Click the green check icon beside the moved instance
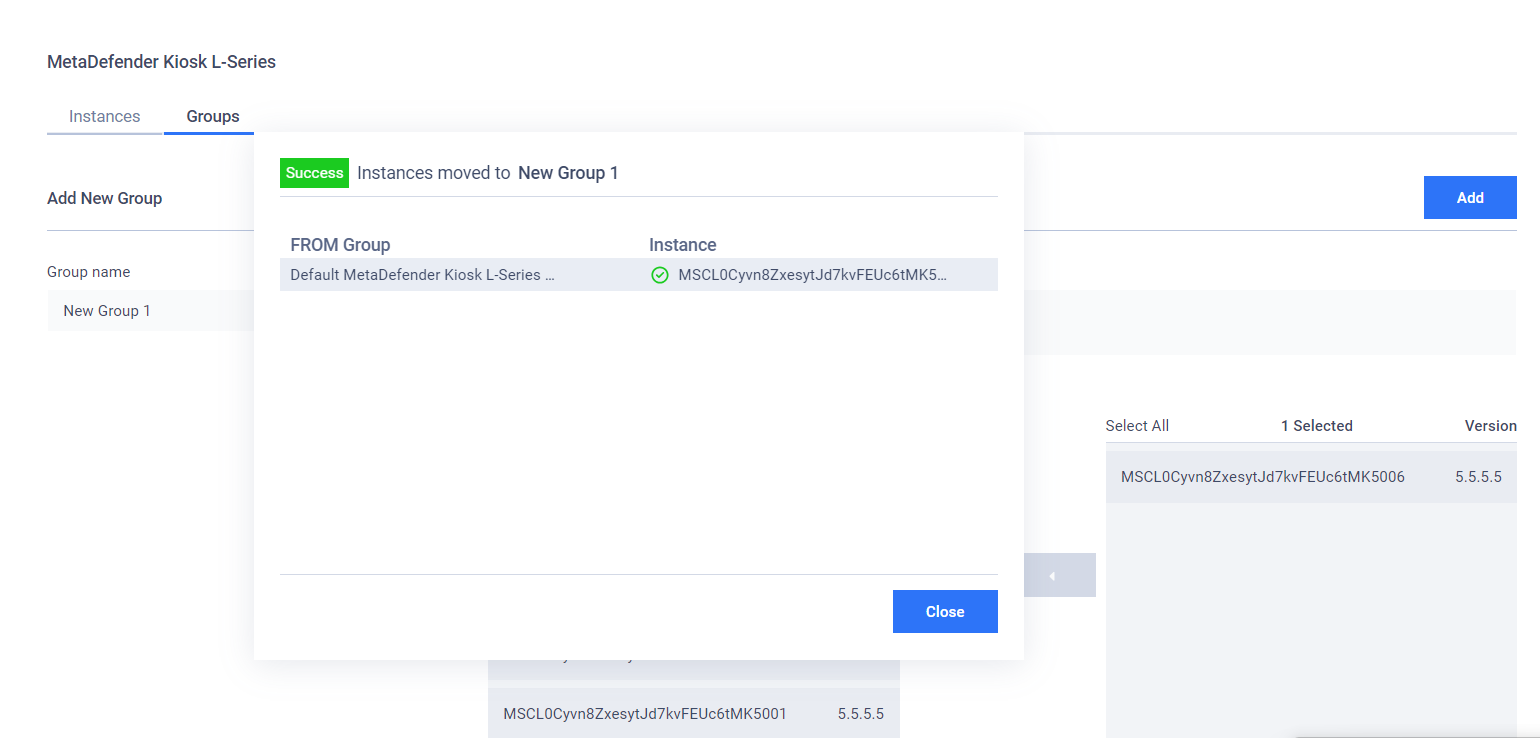This screenshot has height=738, width=1540. point(659,275)
